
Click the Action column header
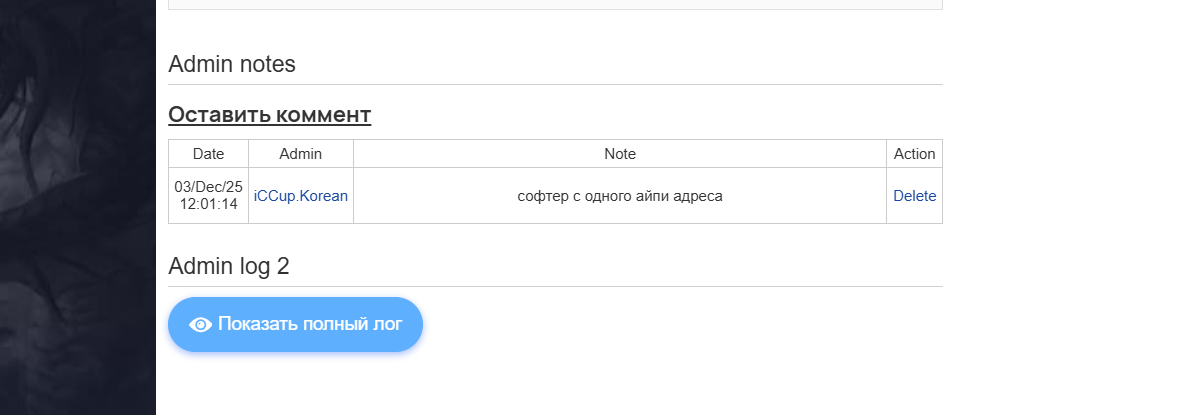pyautogui.click(x=914, y=154)
